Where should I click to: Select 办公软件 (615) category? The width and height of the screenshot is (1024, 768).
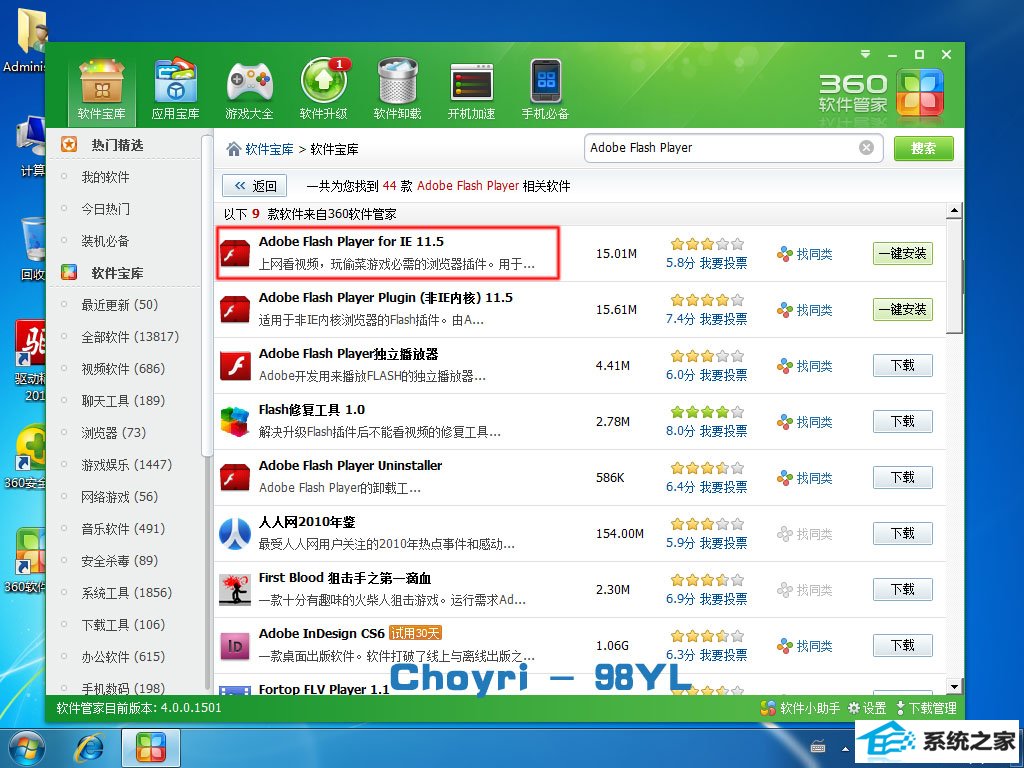[123, 656]
